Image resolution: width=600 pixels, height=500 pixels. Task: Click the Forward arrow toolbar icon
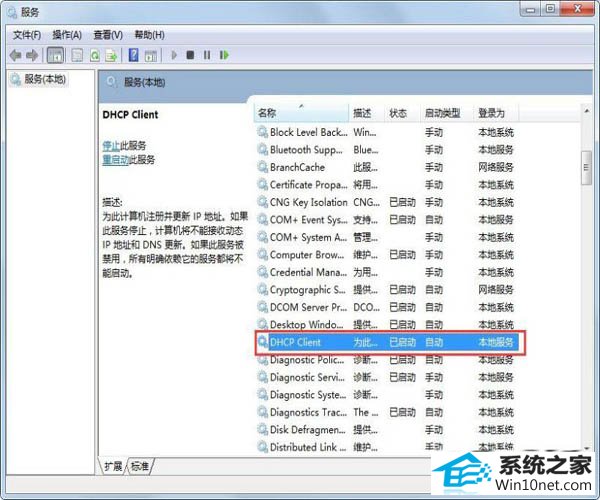pos(32,55)
